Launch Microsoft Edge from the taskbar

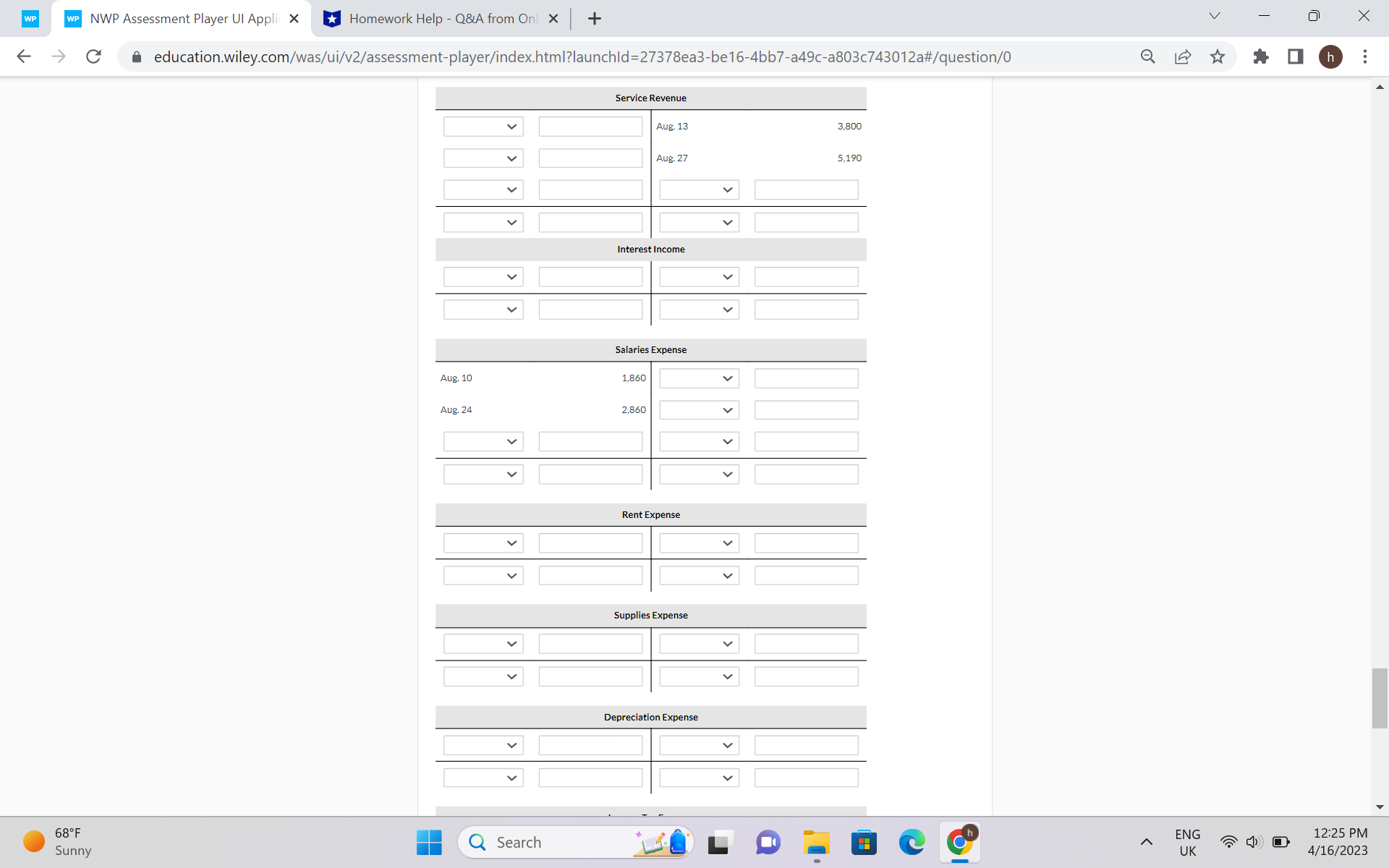[x=912, y=842]
